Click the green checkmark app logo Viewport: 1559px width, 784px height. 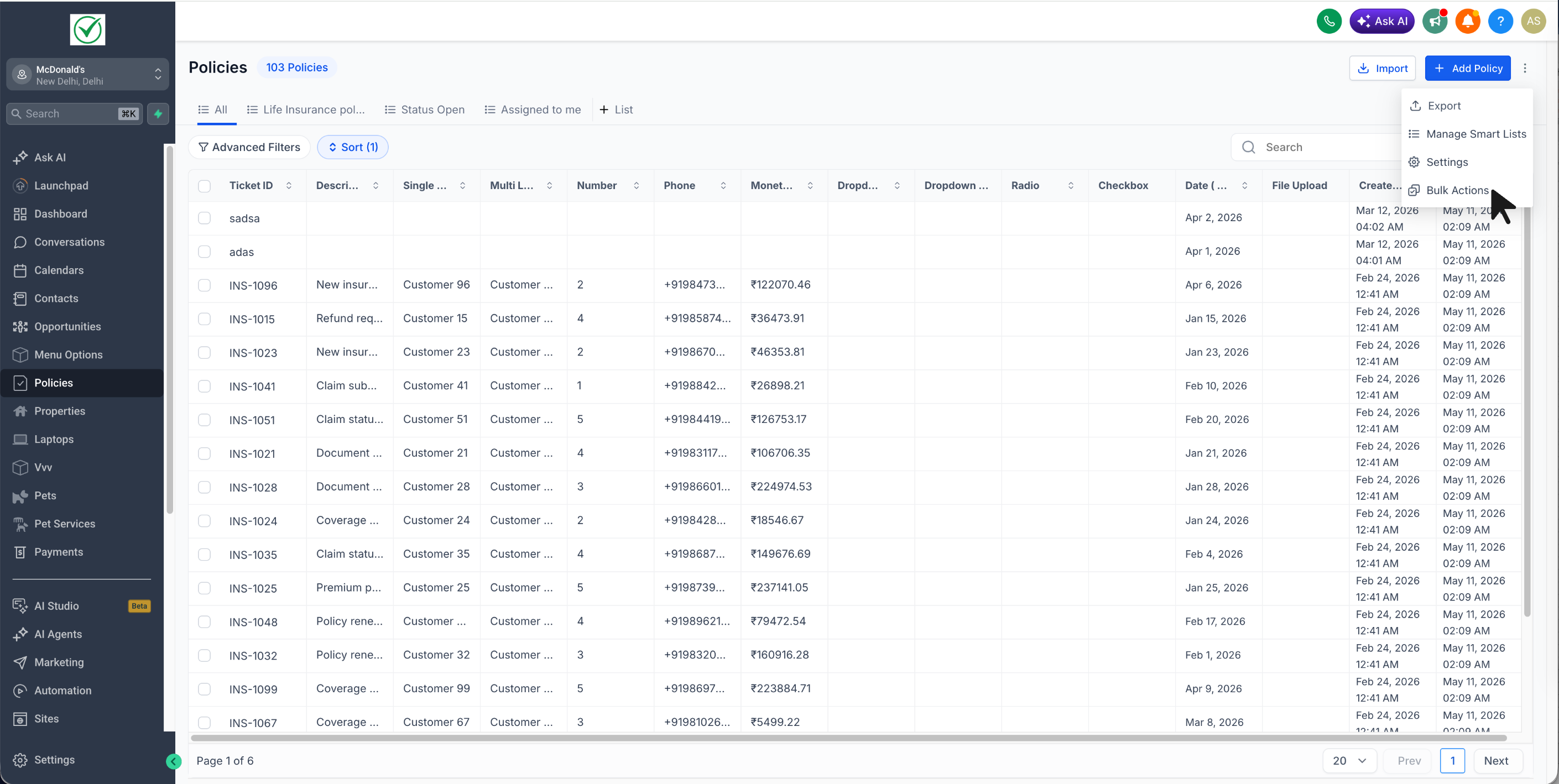[88, 30]
